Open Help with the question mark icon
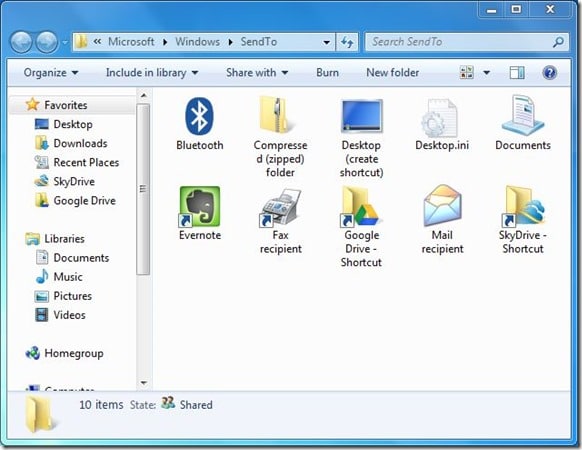This screenshot has width=582, height=450. (x=549, y=72)
